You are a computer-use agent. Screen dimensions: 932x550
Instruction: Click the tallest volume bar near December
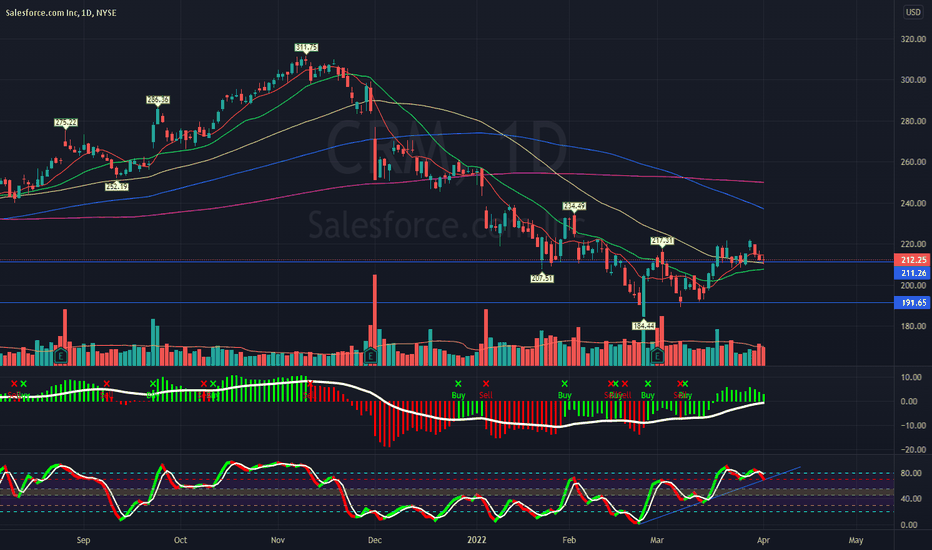375,320
